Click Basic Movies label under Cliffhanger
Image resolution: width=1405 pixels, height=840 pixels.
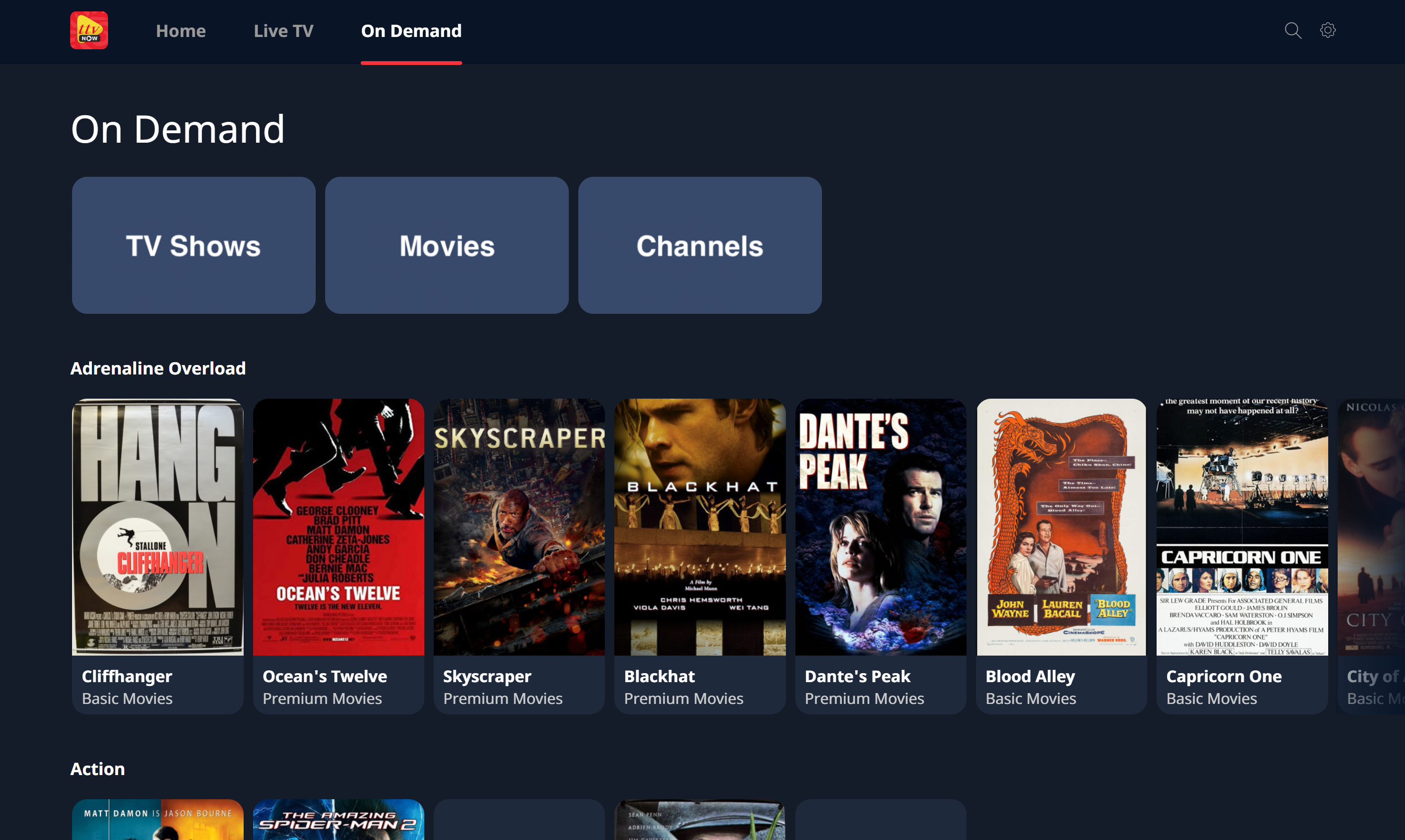pyautogui.click(x=127, y=698)
